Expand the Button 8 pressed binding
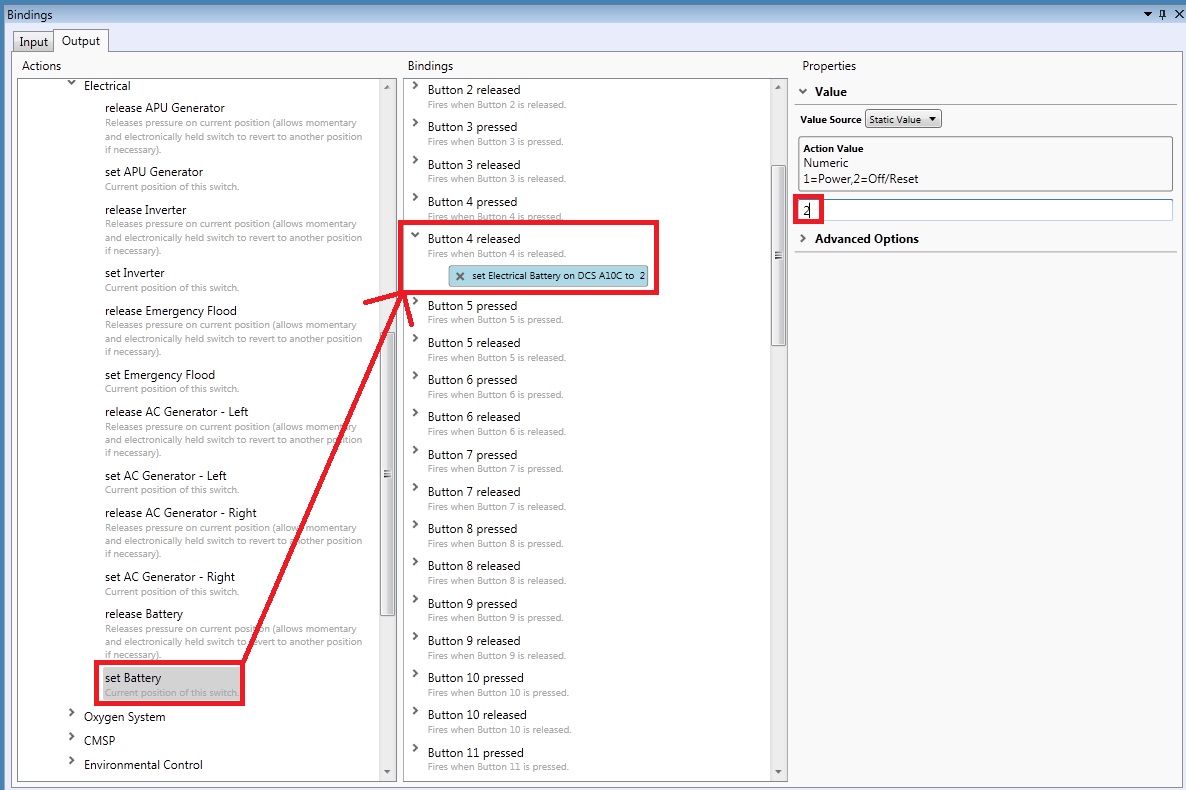This screenshot has width=1186, height=790. coord(415,524)
